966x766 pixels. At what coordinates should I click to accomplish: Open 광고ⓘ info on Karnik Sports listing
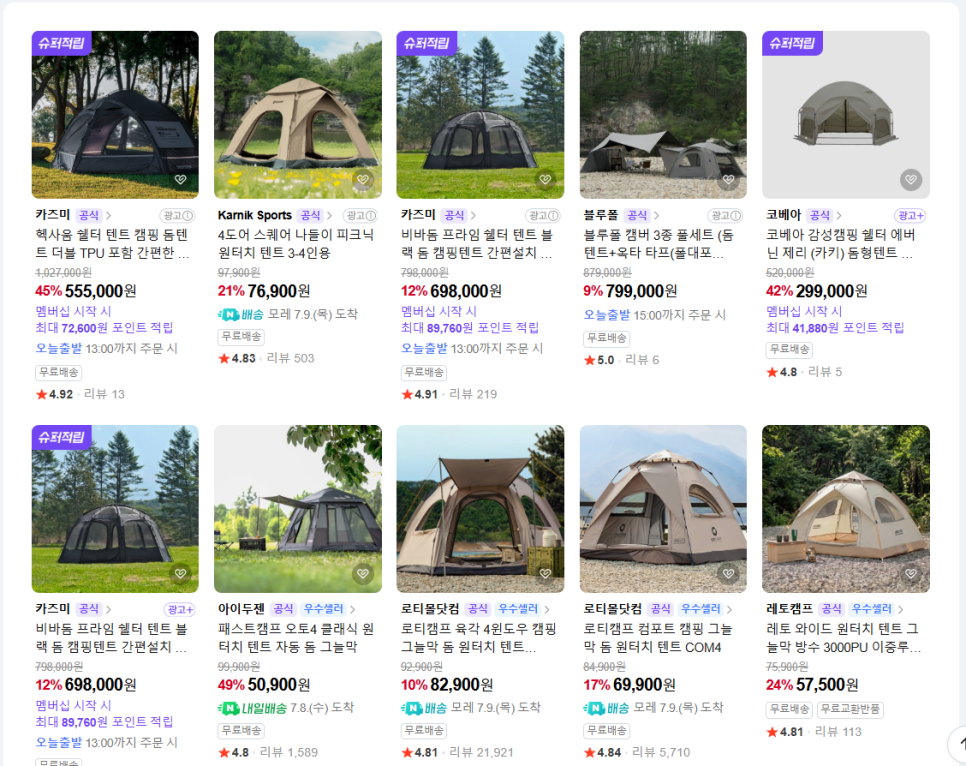360,216
